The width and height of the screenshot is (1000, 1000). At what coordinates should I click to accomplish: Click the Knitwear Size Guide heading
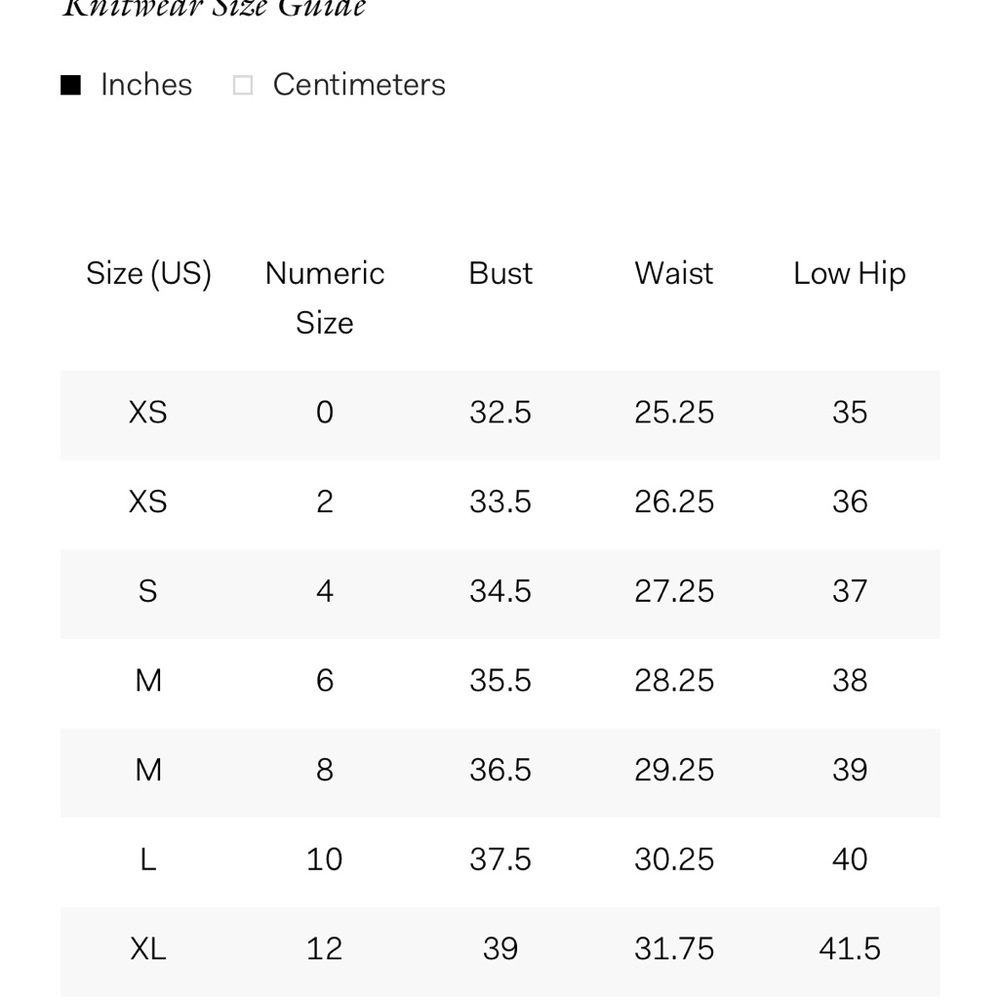[214, 9]
